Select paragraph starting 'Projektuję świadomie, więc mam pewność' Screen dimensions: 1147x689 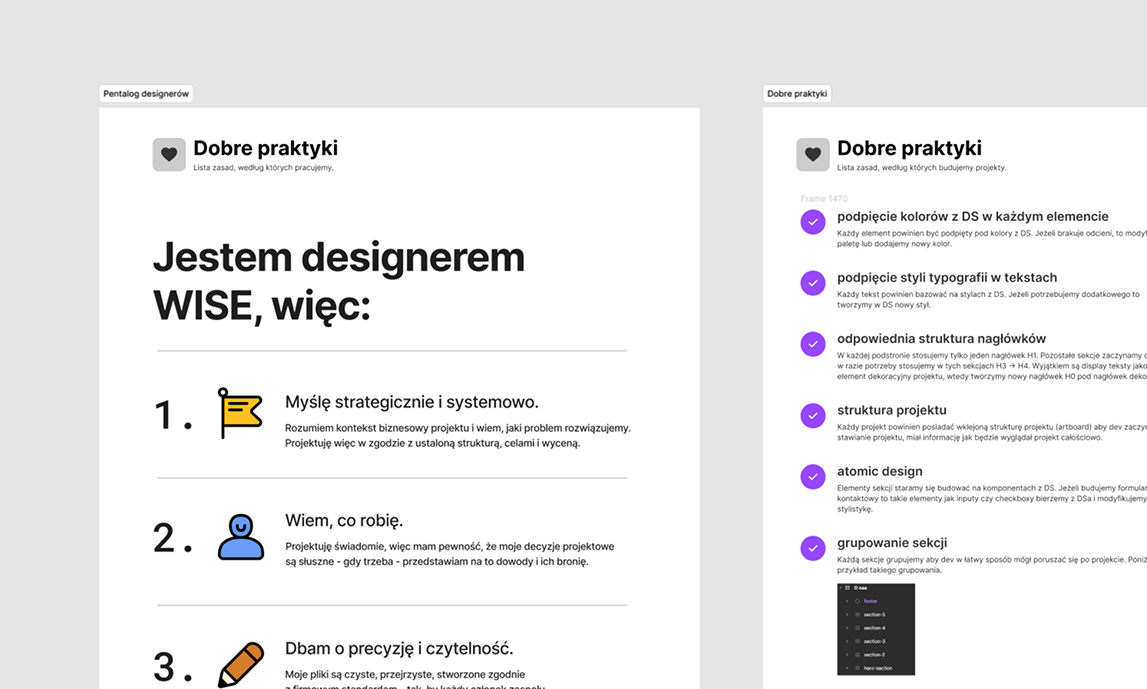(x=450, y=554)
